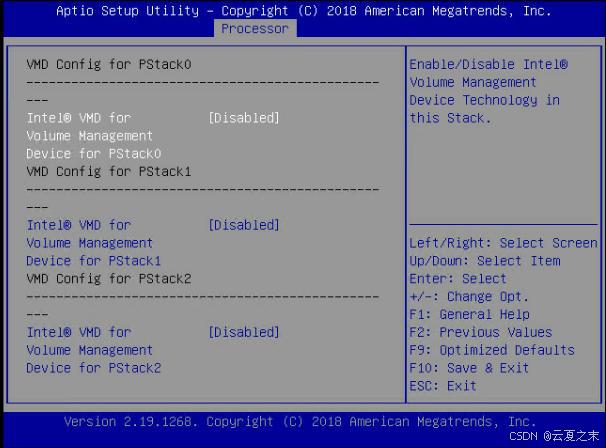Click 'Left/Right: Select Screen' key hint
This screenshot has height=448, width=606.
[504, 243]
